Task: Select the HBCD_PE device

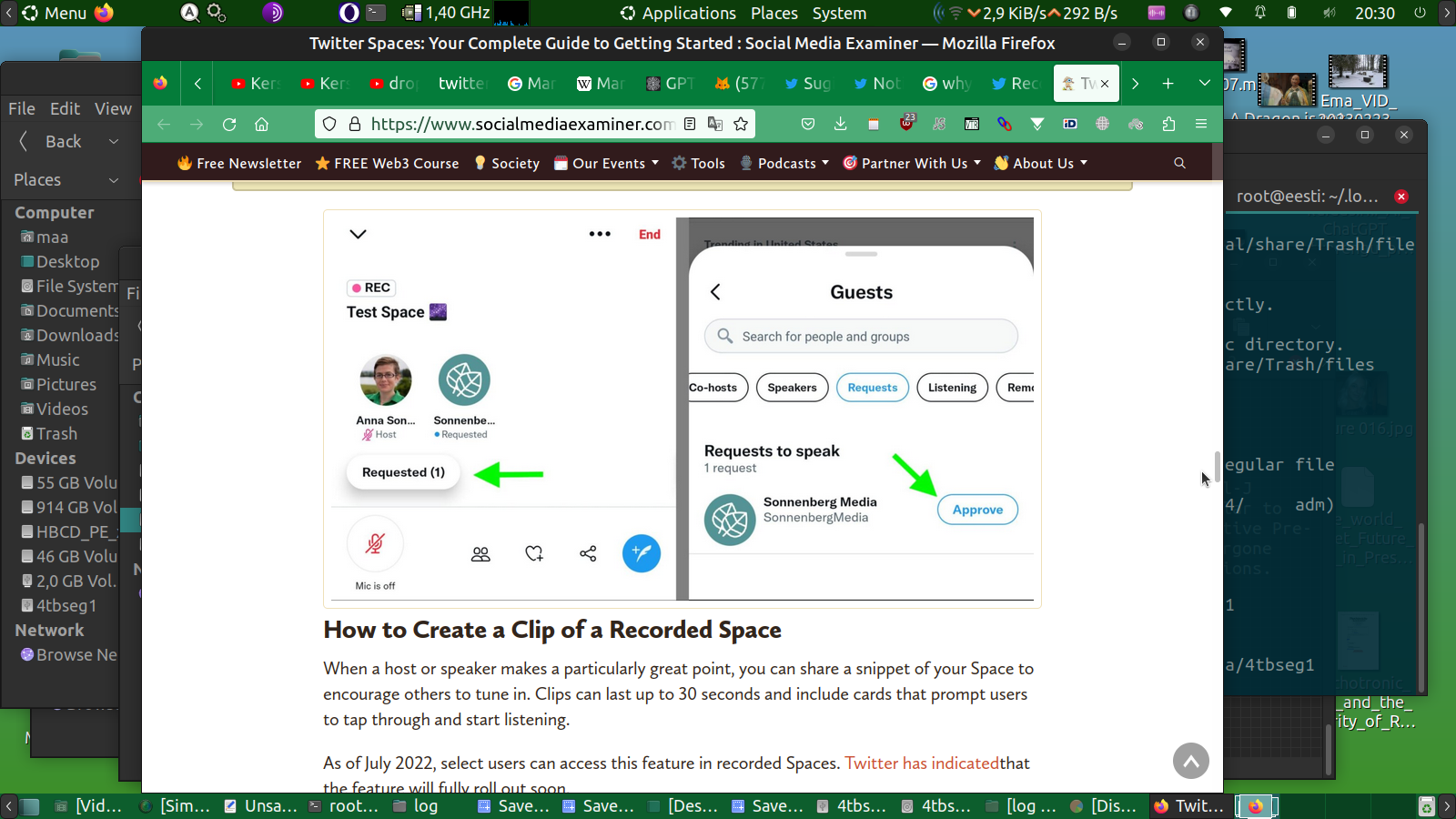Action: [x=69, y=532]
